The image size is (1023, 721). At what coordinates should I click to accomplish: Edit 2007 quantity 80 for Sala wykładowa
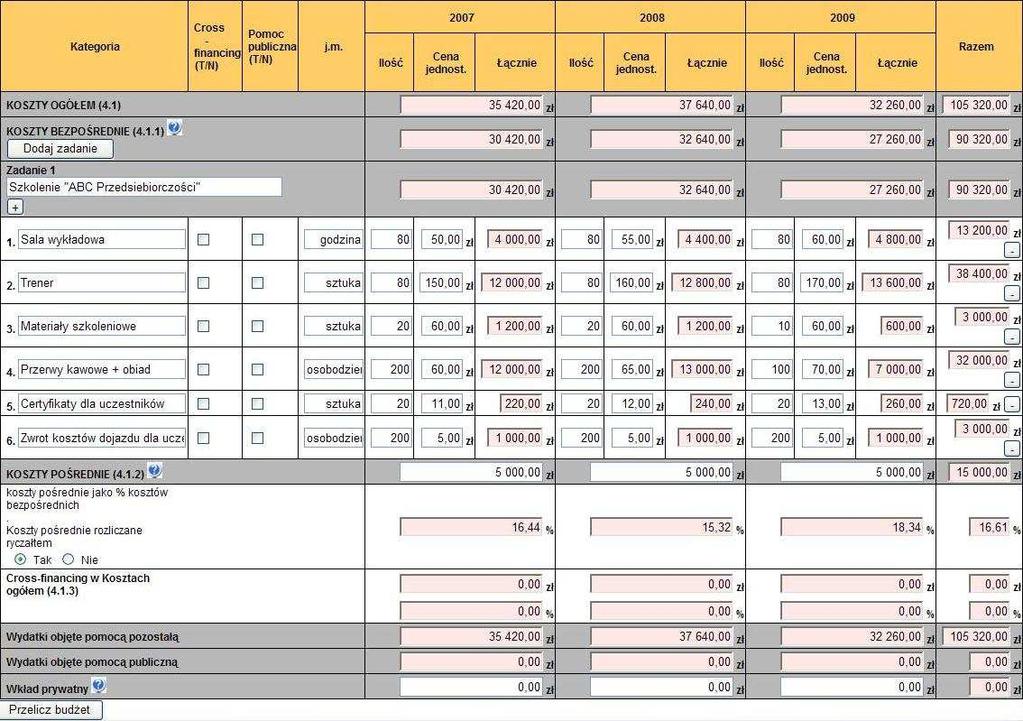point(391,239)
